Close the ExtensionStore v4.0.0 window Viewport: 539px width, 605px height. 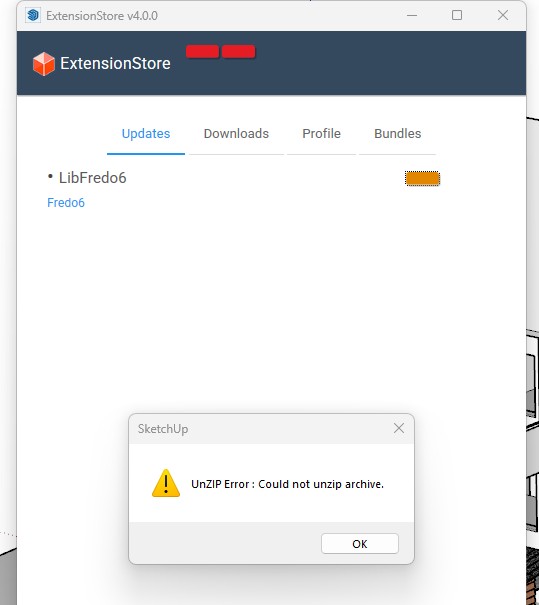(502, 15)
